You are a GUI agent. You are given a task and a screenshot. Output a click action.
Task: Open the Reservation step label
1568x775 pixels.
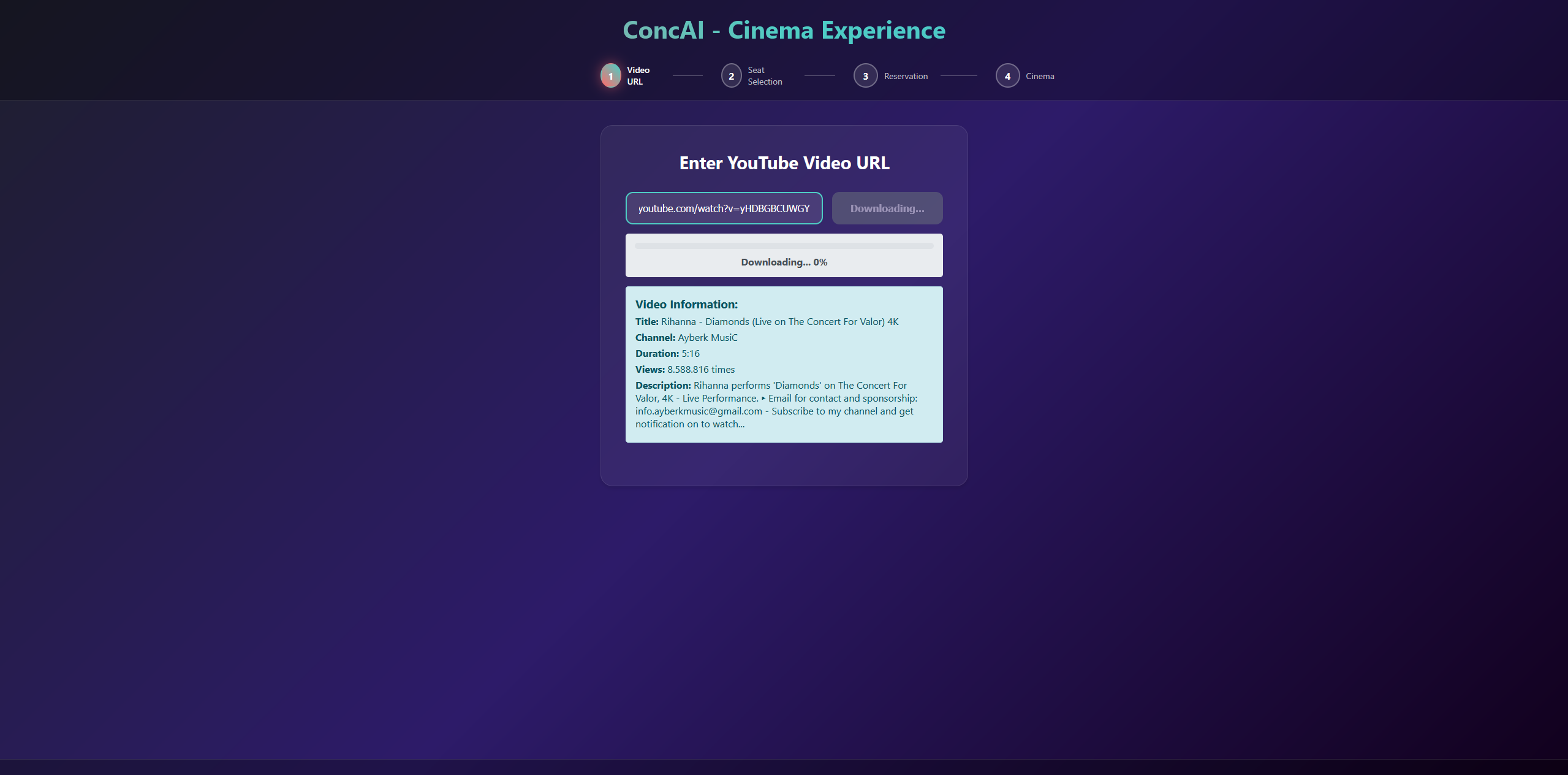pyautogui.click(x=905, y=76)
